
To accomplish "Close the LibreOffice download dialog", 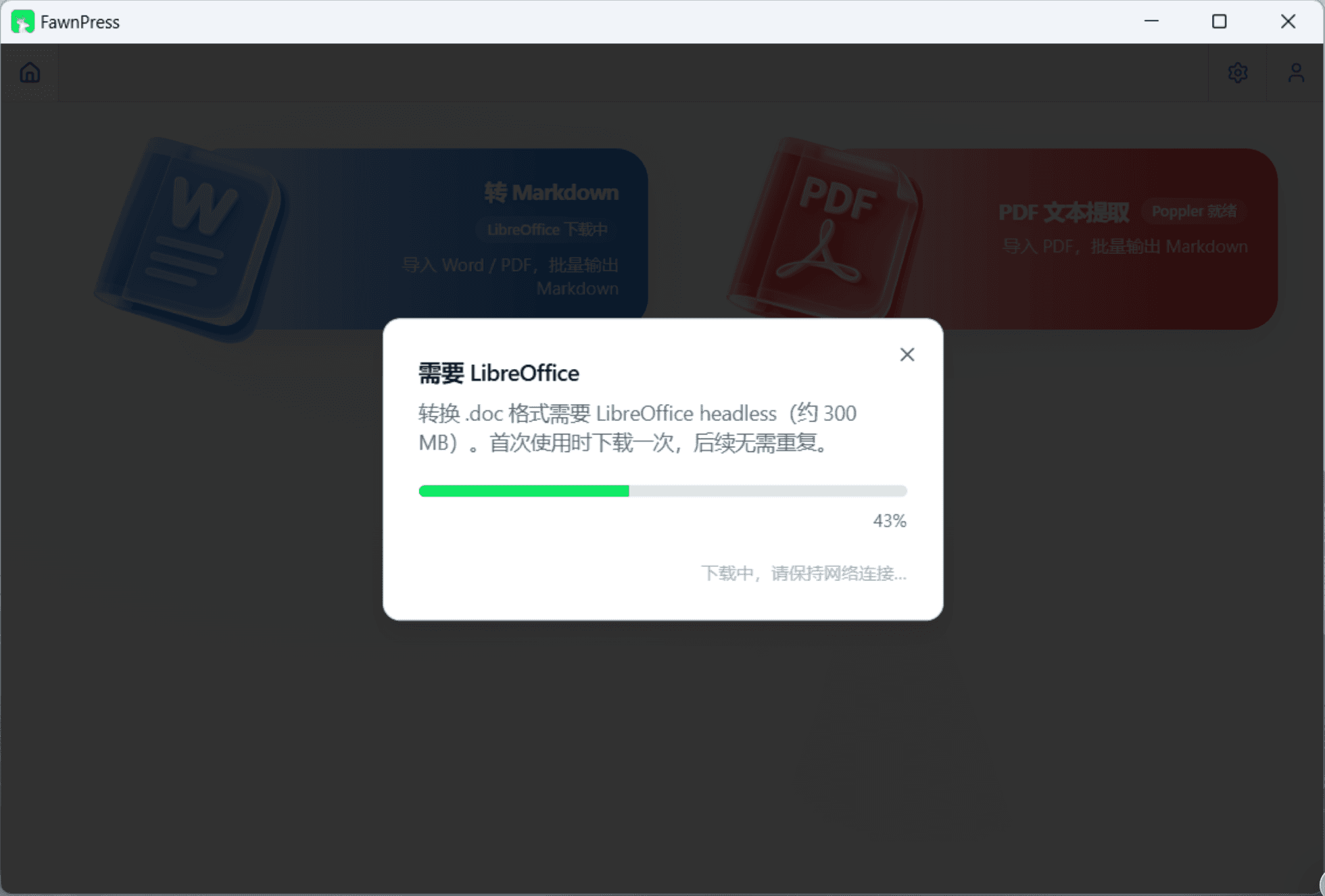I will (907, 355).
